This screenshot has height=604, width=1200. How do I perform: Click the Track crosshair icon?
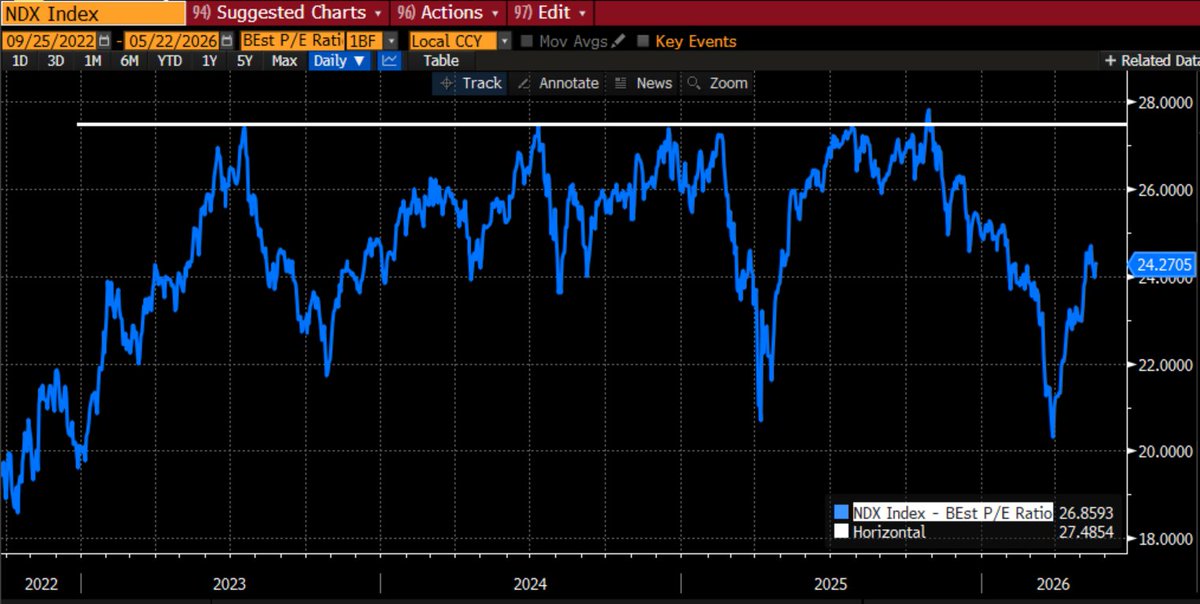pyautogui.click(x=446, y=83)
